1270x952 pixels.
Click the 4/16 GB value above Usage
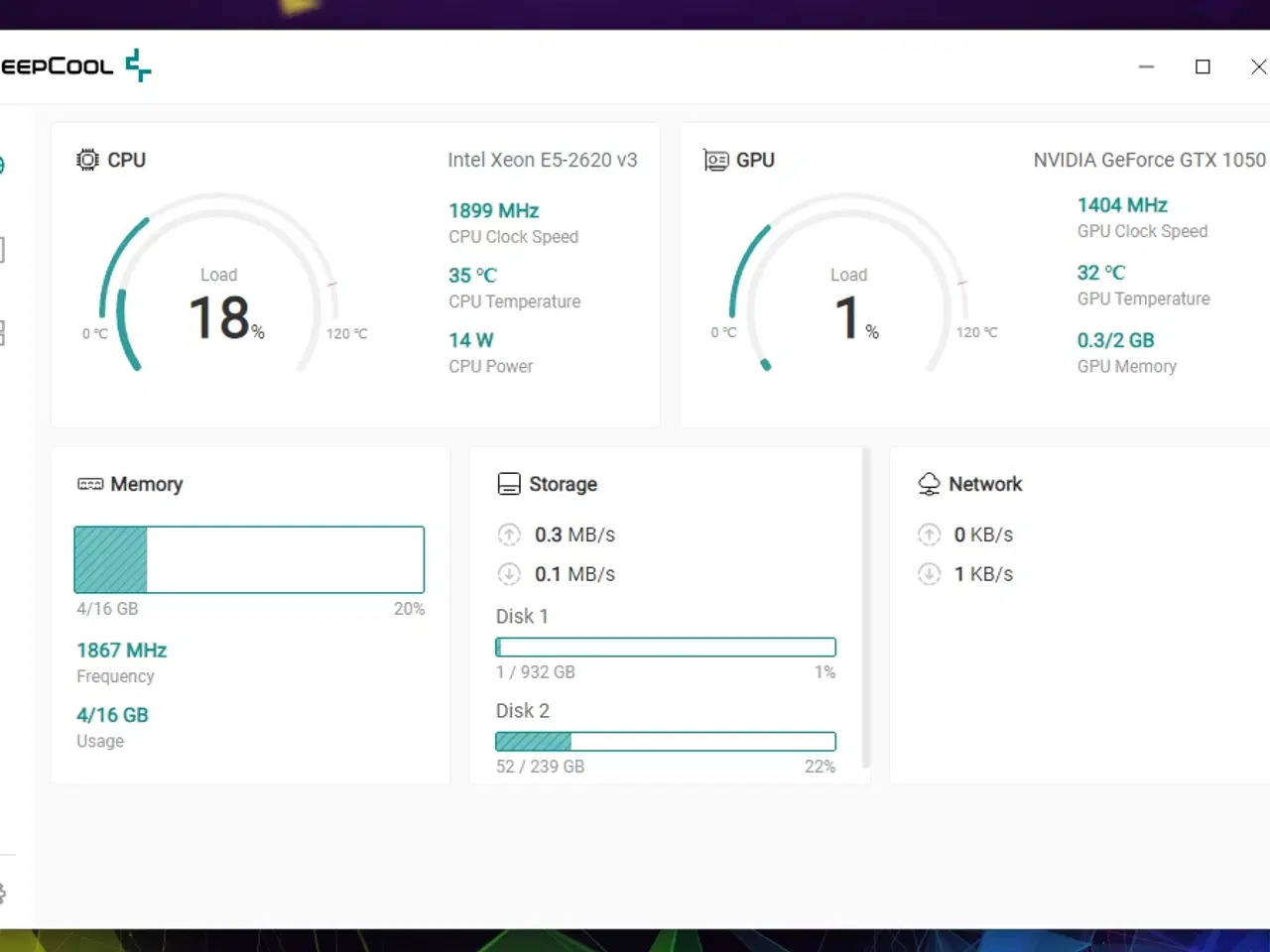tap(112, 714)
